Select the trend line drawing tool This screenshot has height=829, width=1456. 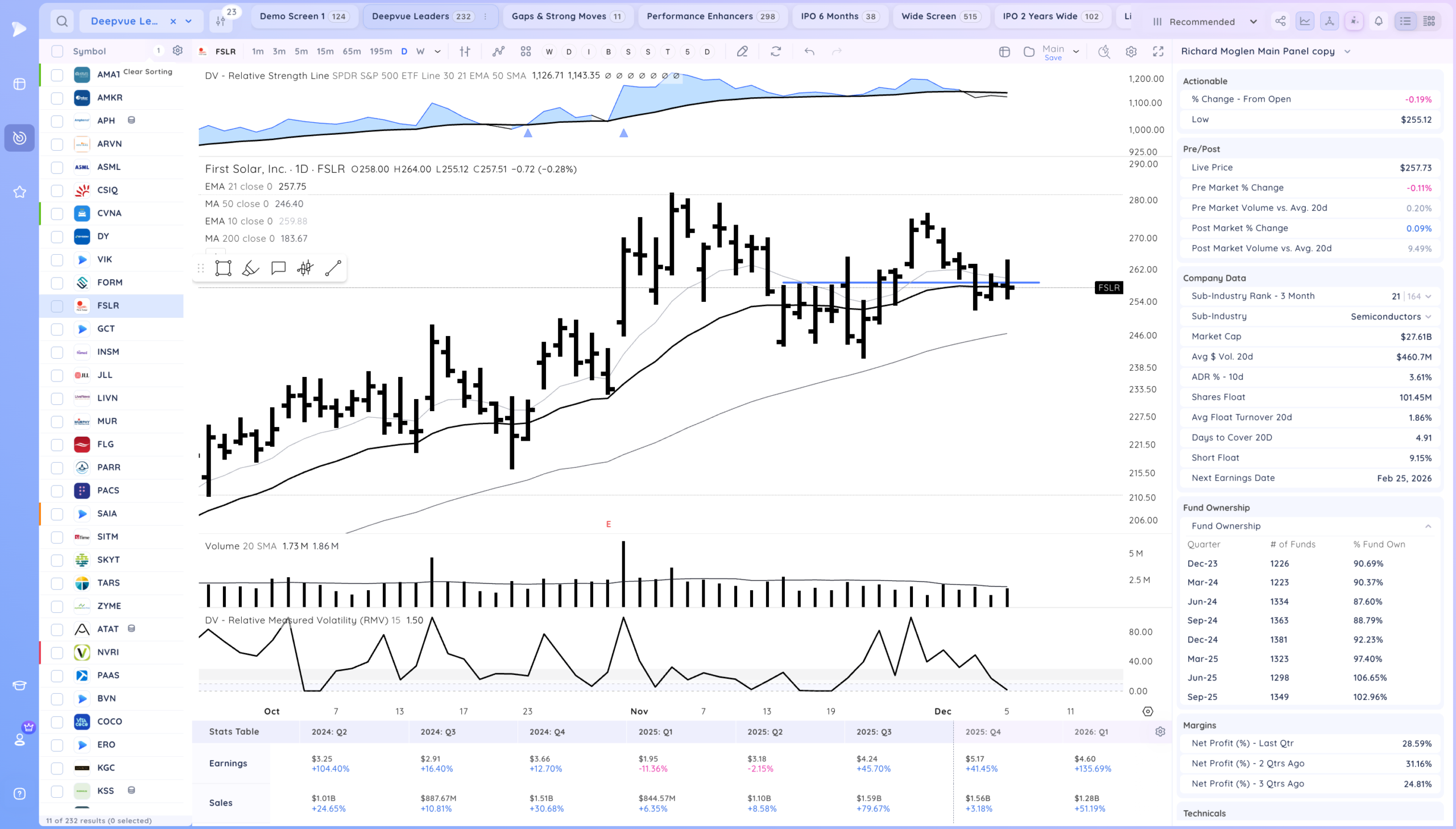333,268
